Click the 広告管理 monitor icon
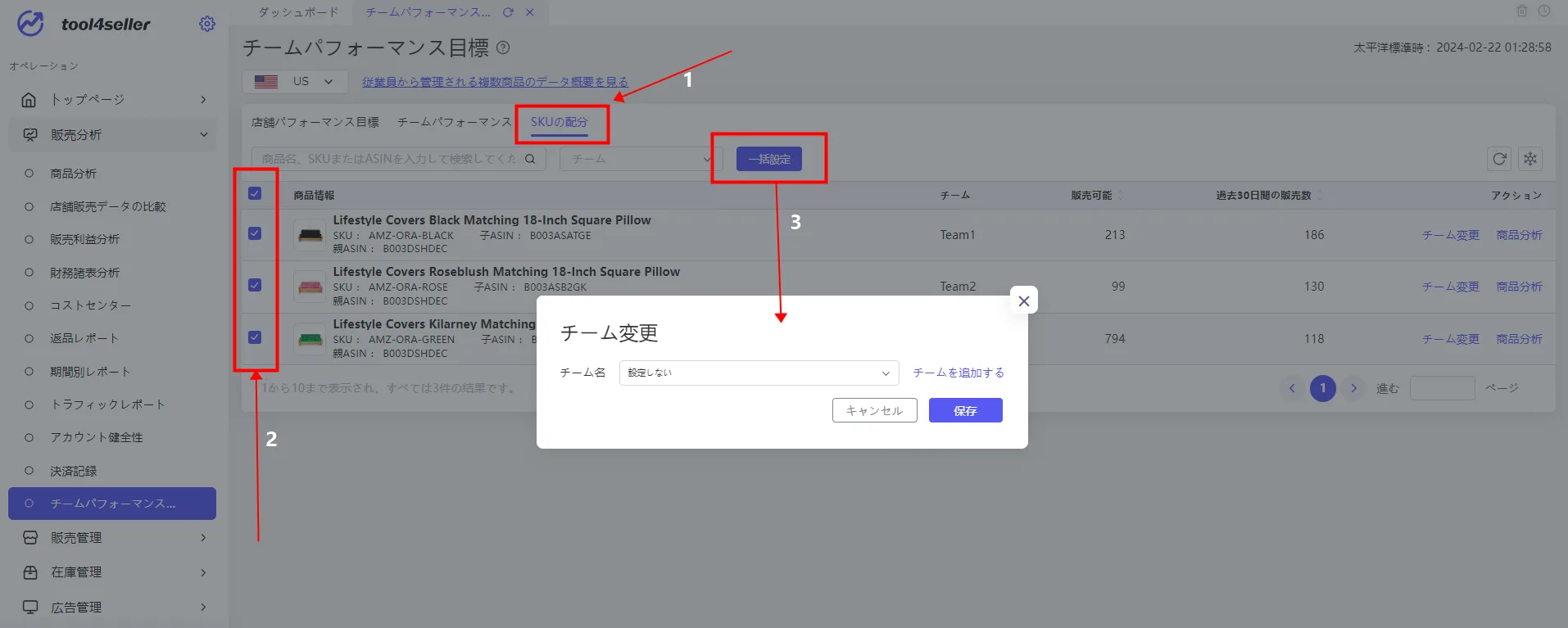The image size is (1568, 628). click(30, 608)
